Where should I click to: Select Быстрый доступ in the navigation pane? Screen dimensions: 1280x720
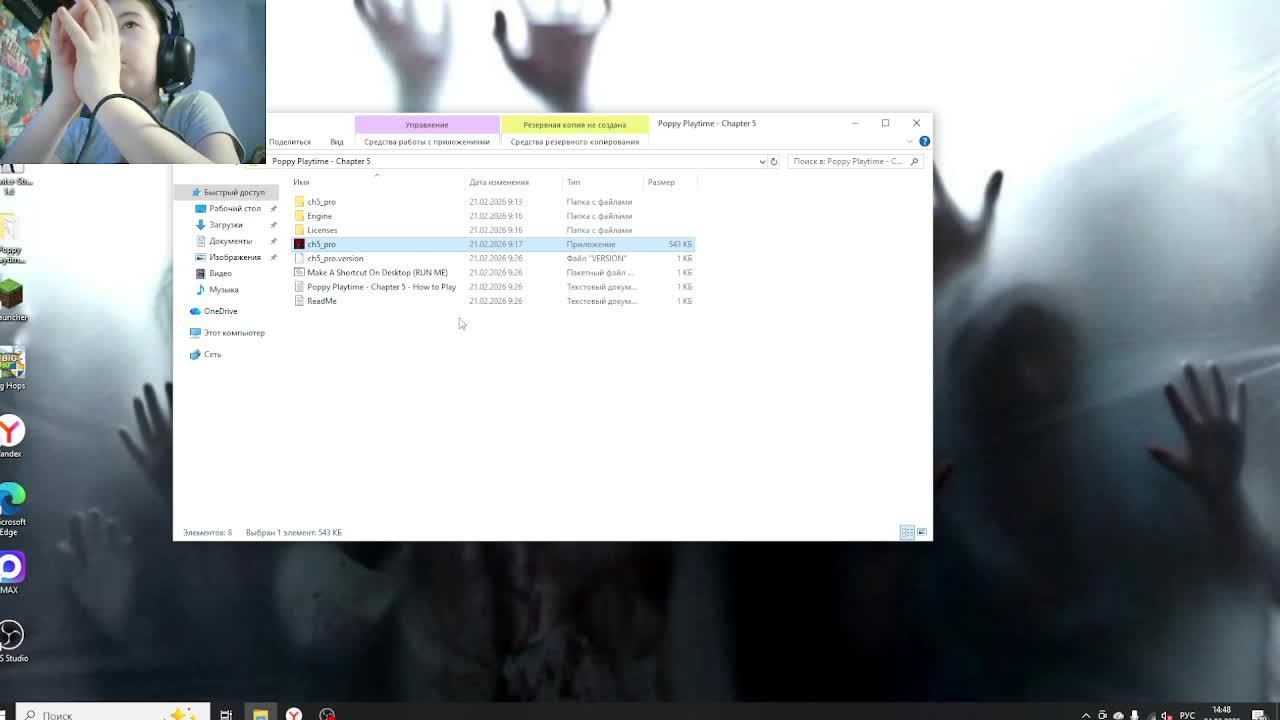[x=227, y=192]
